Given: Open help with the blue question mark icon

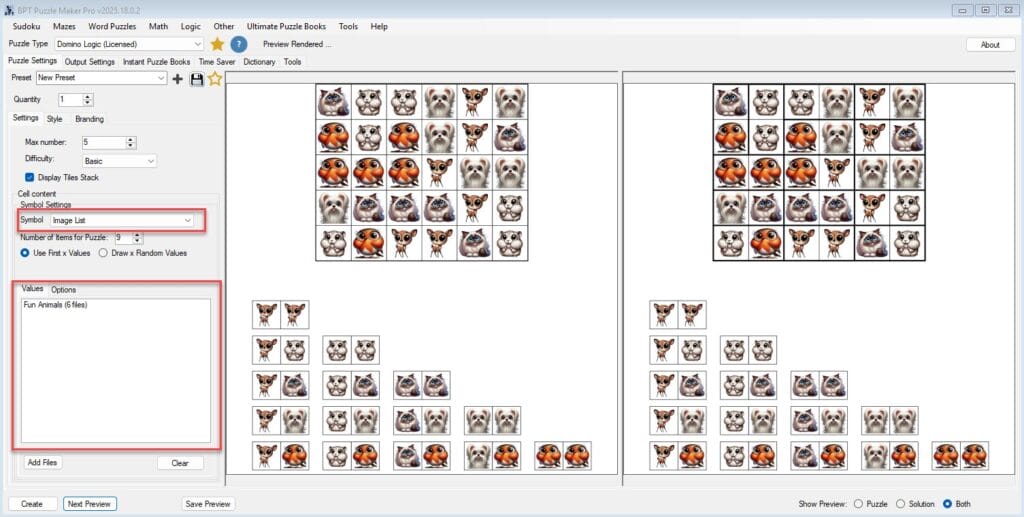Looking at the screenshot, I should [239, 44].
